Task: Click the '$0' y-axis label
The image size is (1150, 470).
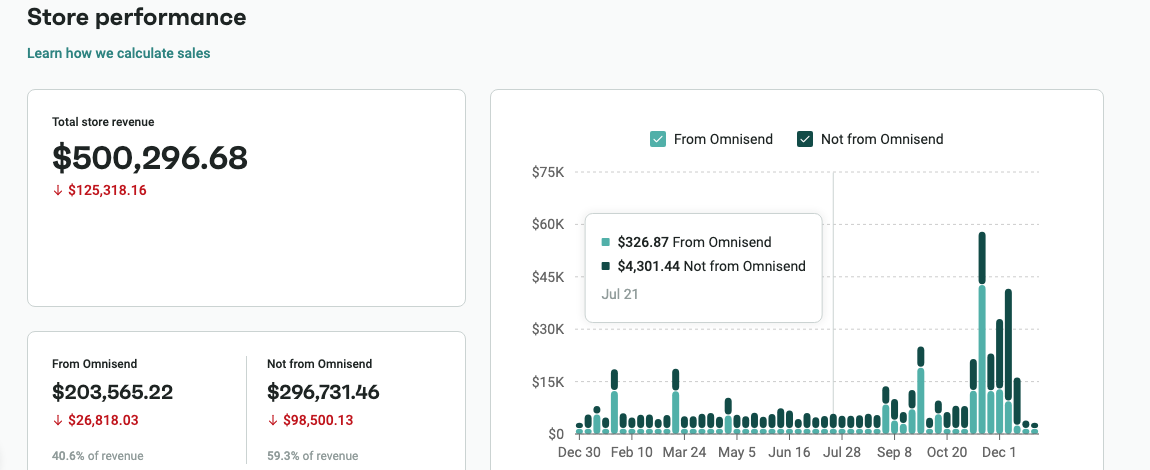Action: coord(556,434)
